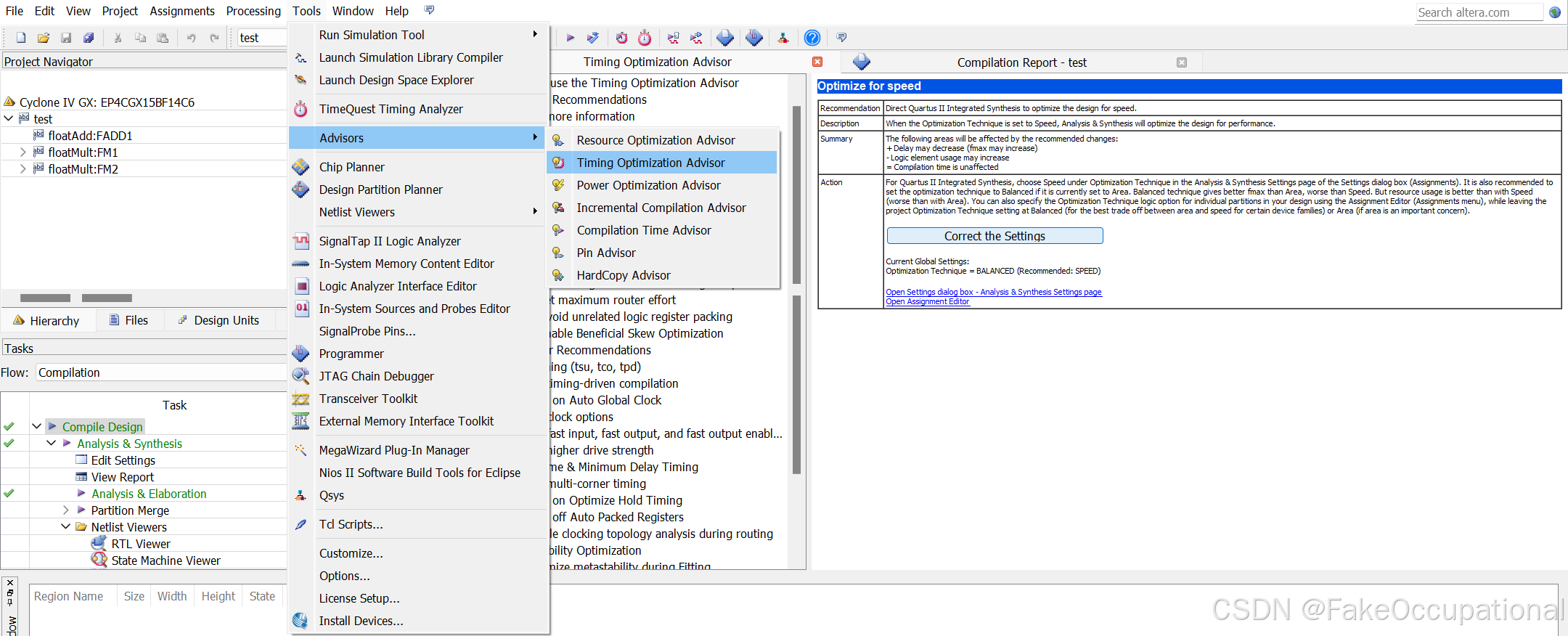Collapse the Netlist Viewers task group
The height and width of the screenshot is (636, 1568).
65,526
